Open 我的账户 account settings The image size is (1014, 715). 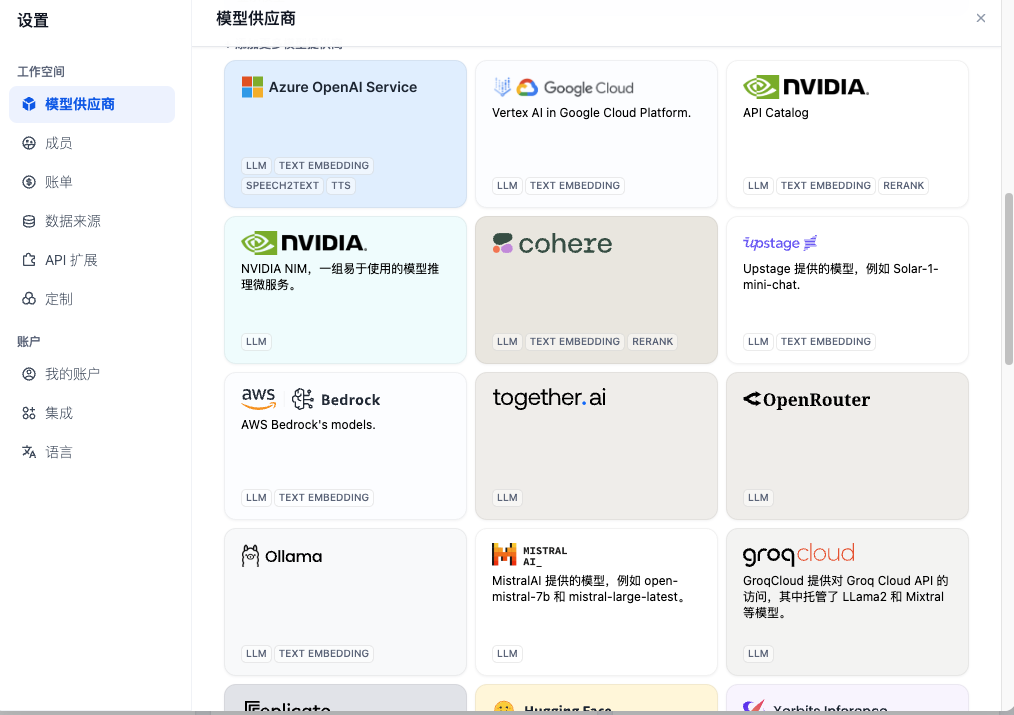[72, 374]
